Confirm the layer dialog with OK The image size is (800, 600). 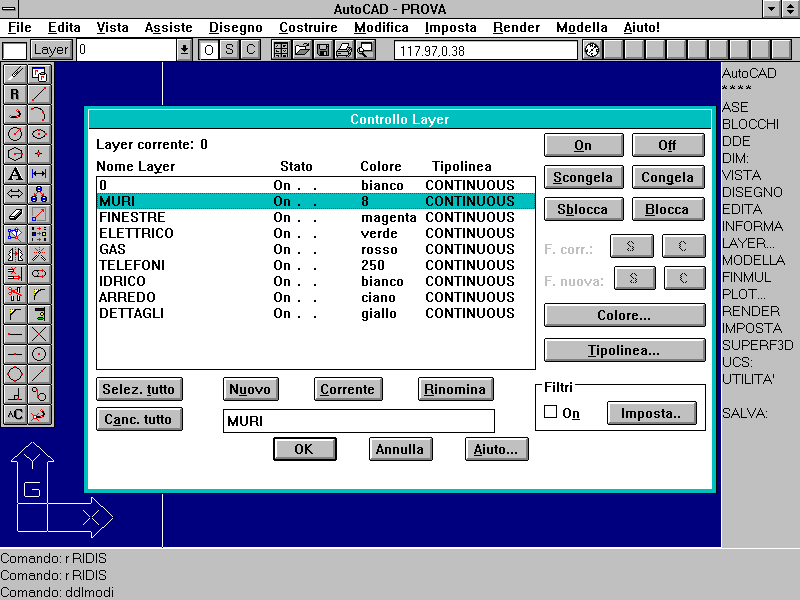(x=305, y=449)
